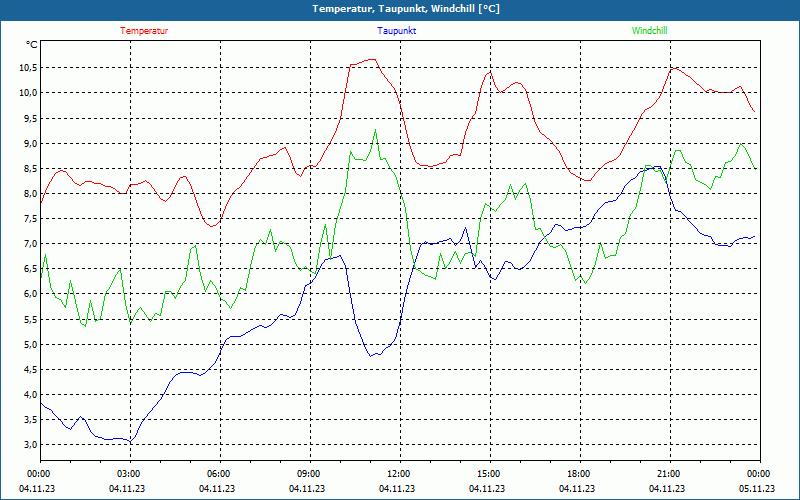Click the '10,5' y-axis value
Image resolution: width=800 pixels, height=500 pixels.
click(x=28, y=68)
